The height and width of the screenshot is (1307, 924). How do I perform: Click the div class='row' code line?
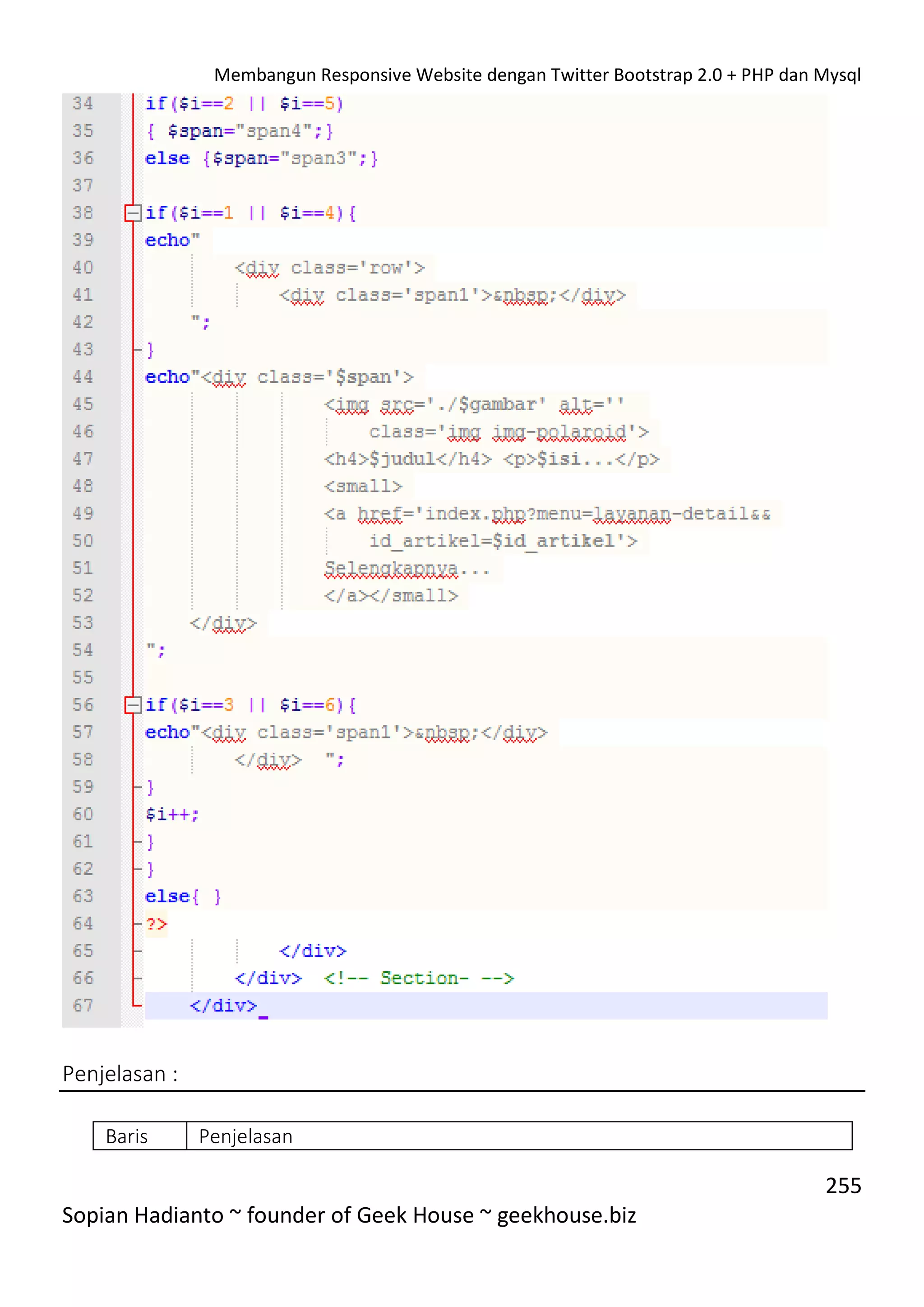[330, 268]
